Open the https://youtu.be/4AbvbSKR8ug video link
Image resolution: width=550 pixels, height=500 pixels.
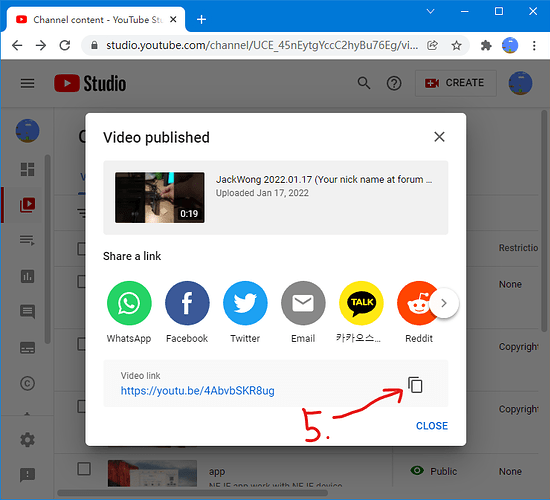point(197,391)
